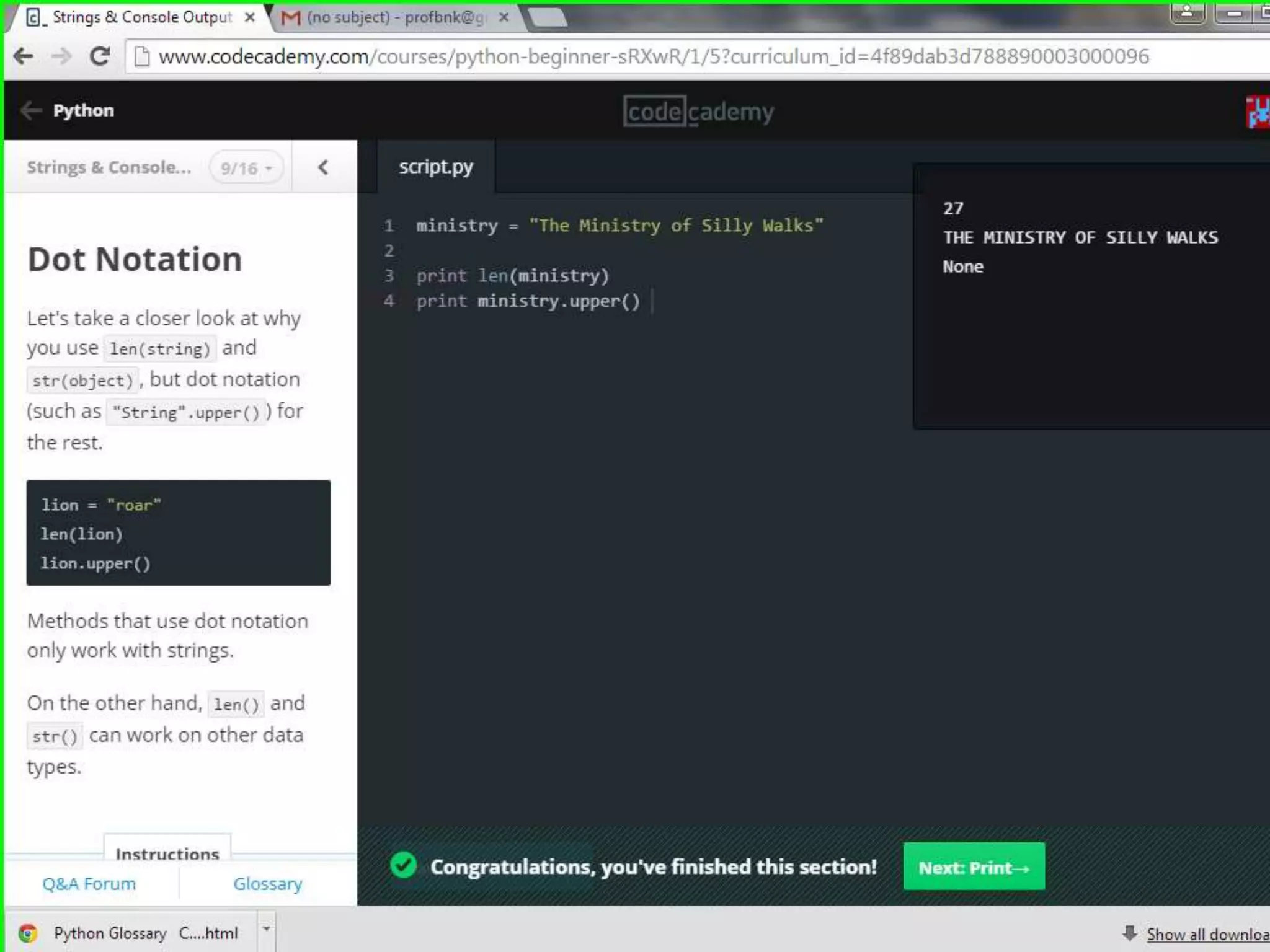Click Chrome icon on downloaded file
This screenshot has width=1270, height=952.
coord(29,933)
